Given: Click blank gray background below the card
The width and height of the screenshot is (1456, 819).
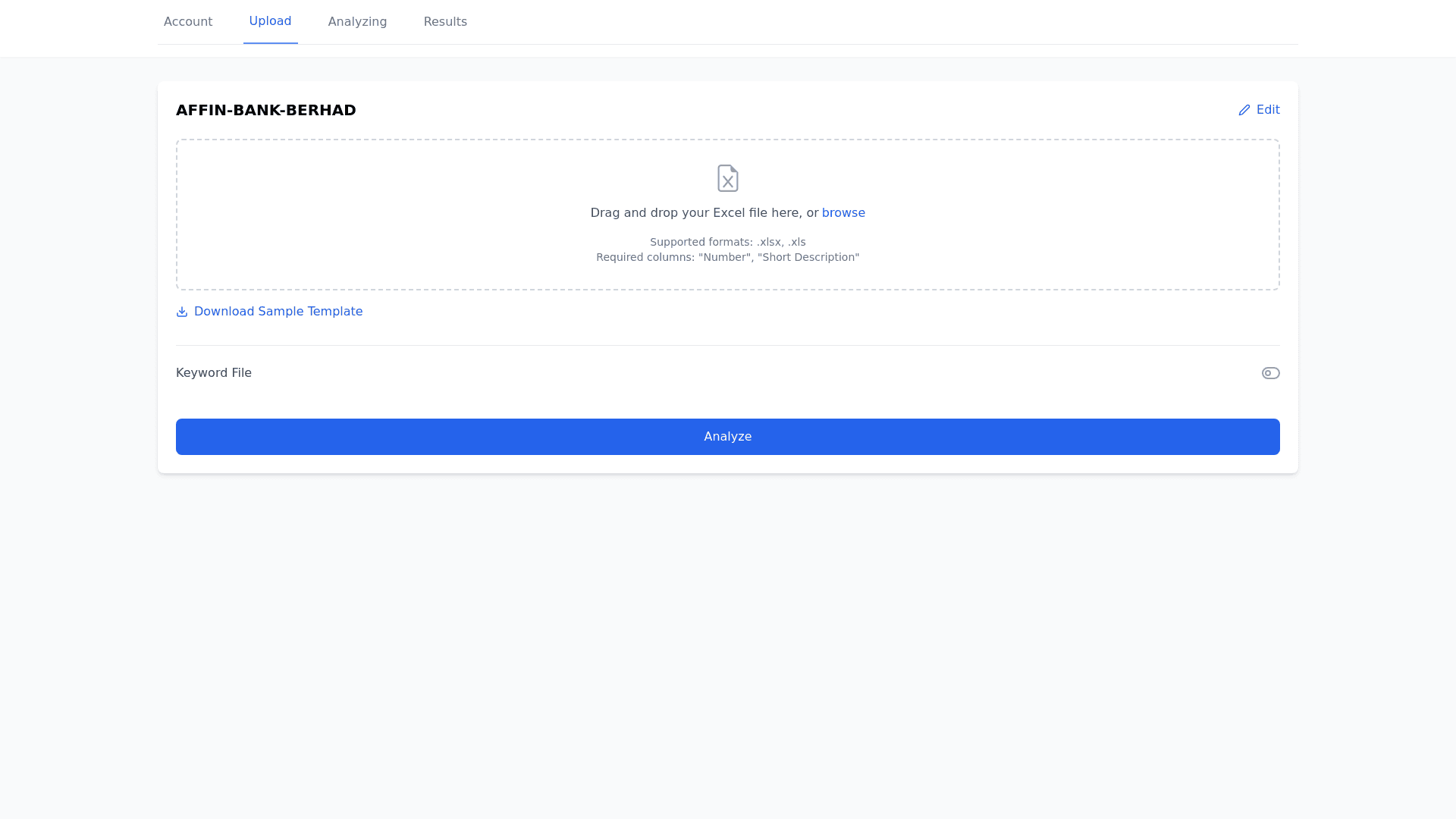Looking at the screenshot, I should (728, 645).
